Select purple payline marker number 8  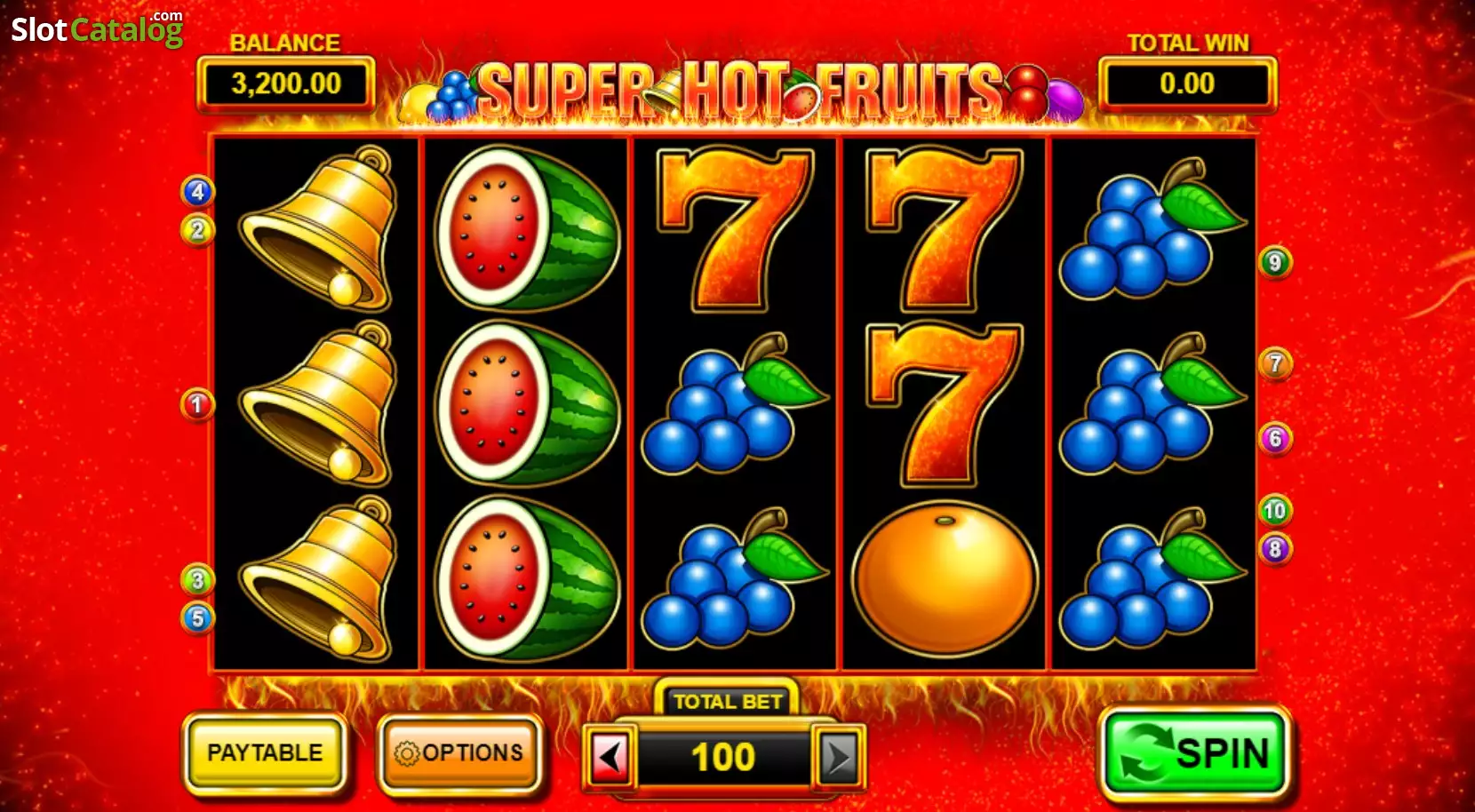[1275, 549]
